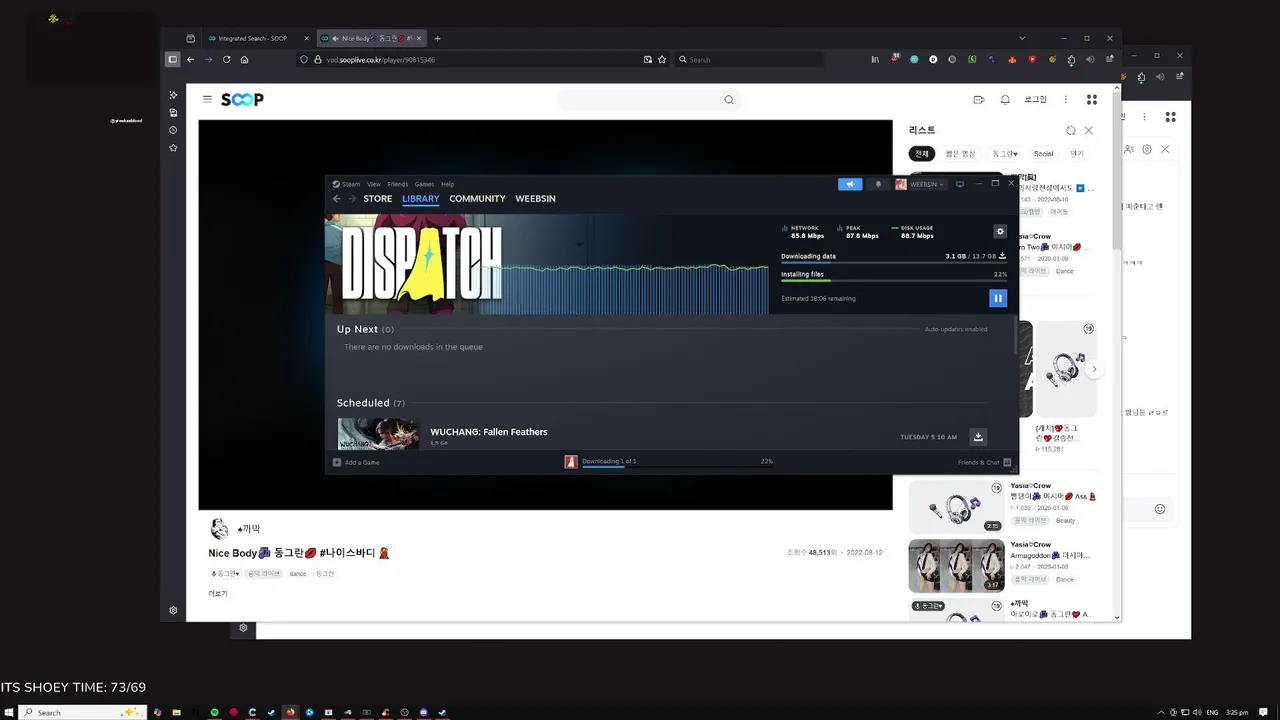Click the Downloading data progress bar

point(893,263)
